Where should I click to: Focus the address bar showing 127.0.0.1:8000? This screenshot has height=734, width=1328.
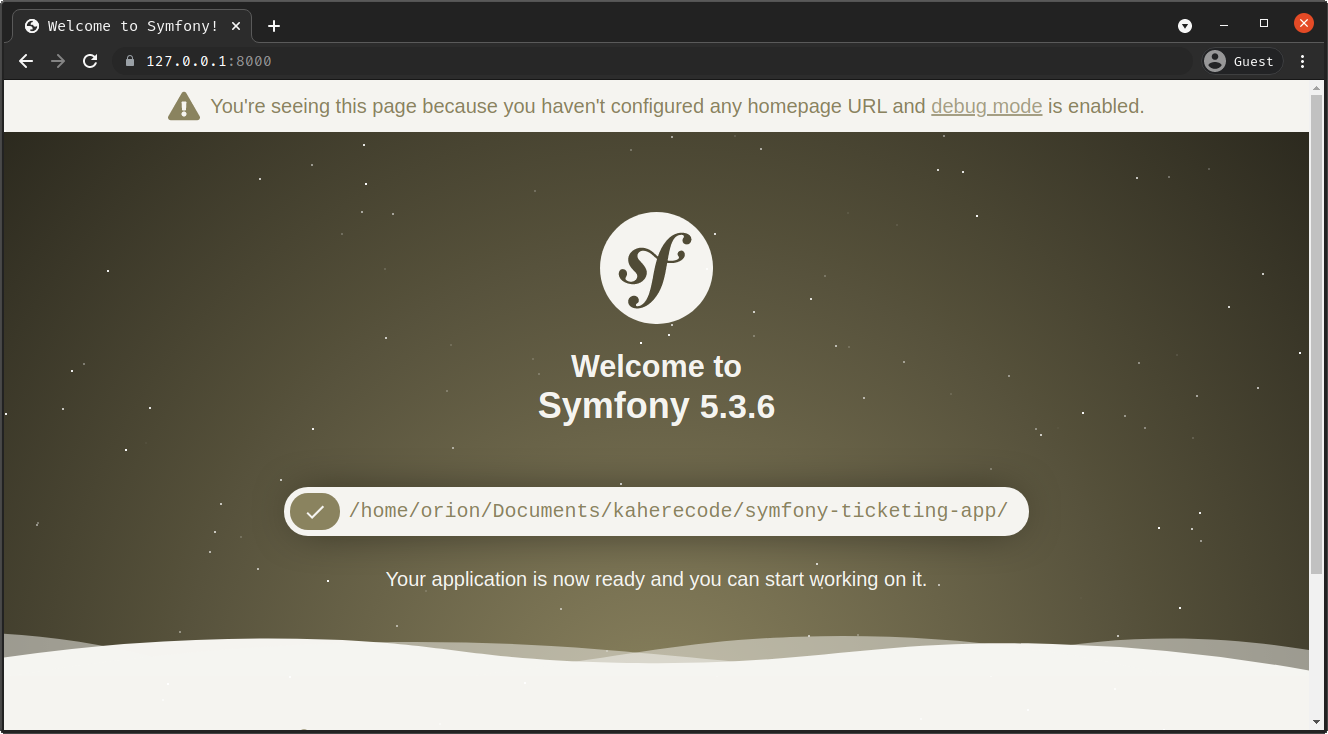point(600,61)
